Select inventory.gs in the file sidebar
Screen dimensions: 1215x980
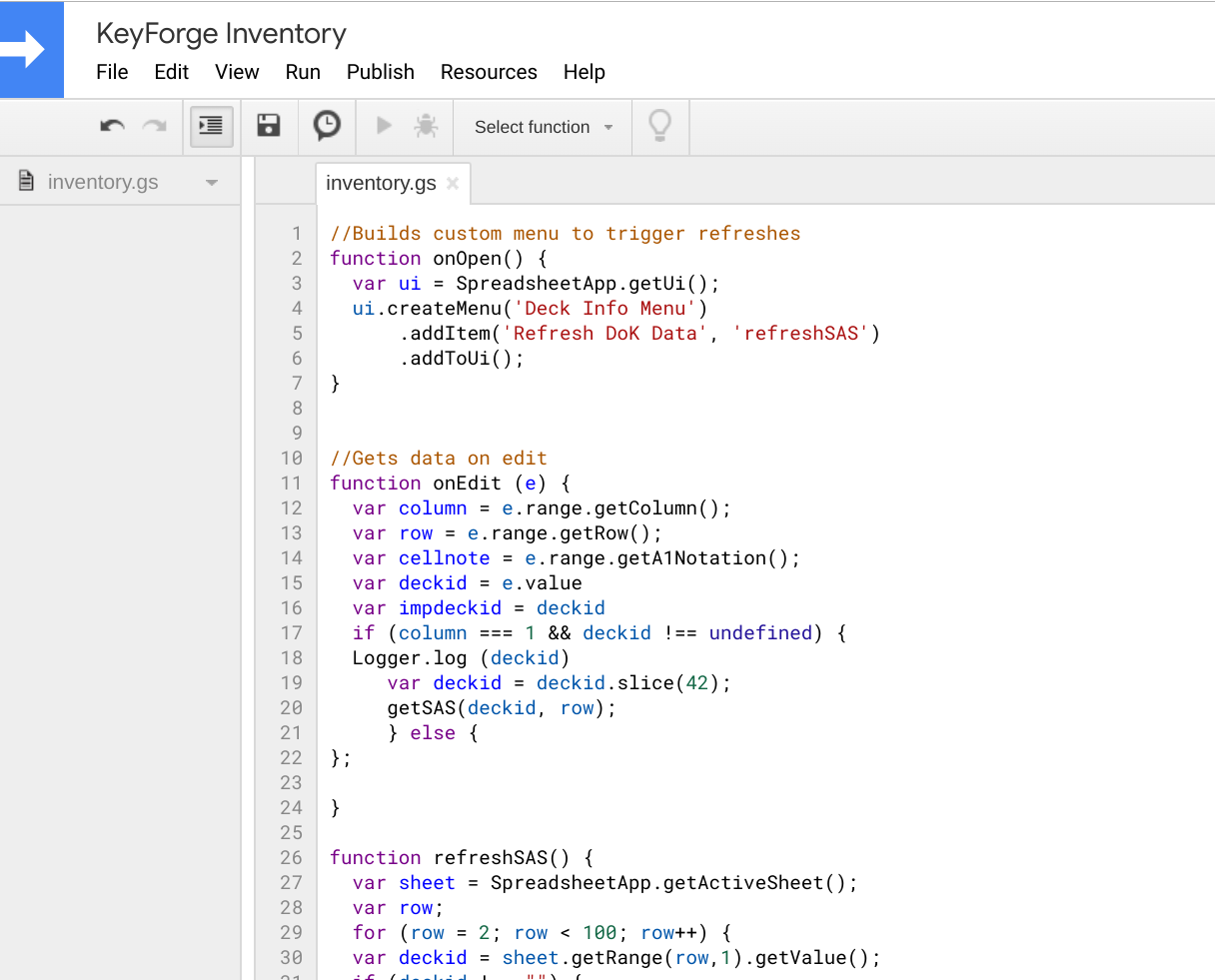(x=102, y=182)
